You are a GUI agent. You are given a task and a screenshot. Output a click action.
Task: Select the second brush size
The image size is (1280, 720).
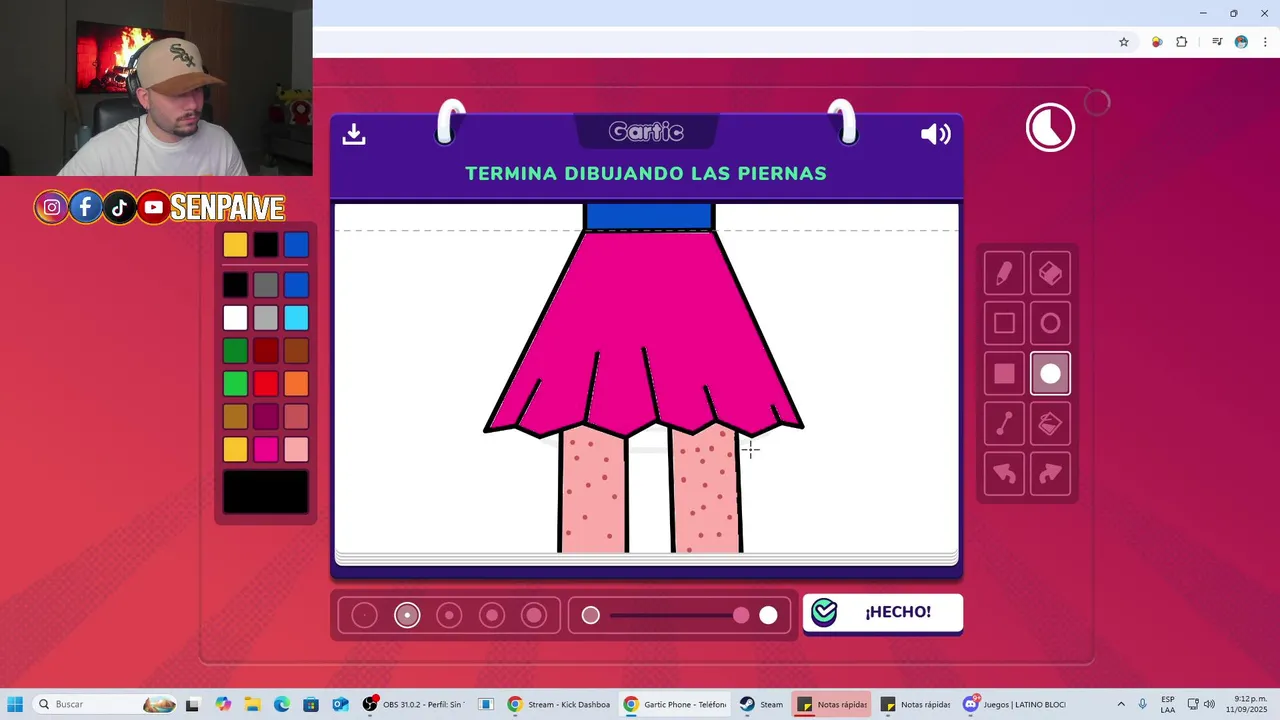click(407, 616)
